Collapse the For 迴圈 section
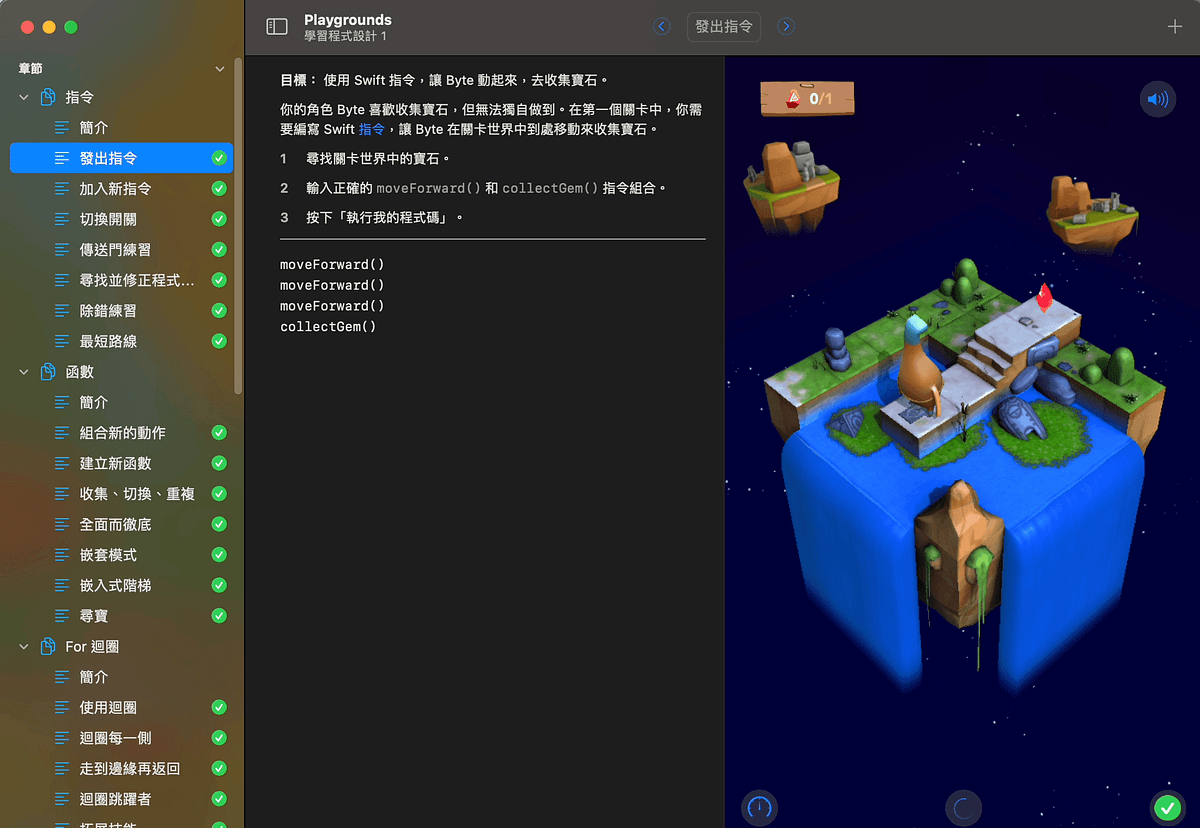Screen dimensions: 1200x828 click(22, 646)
